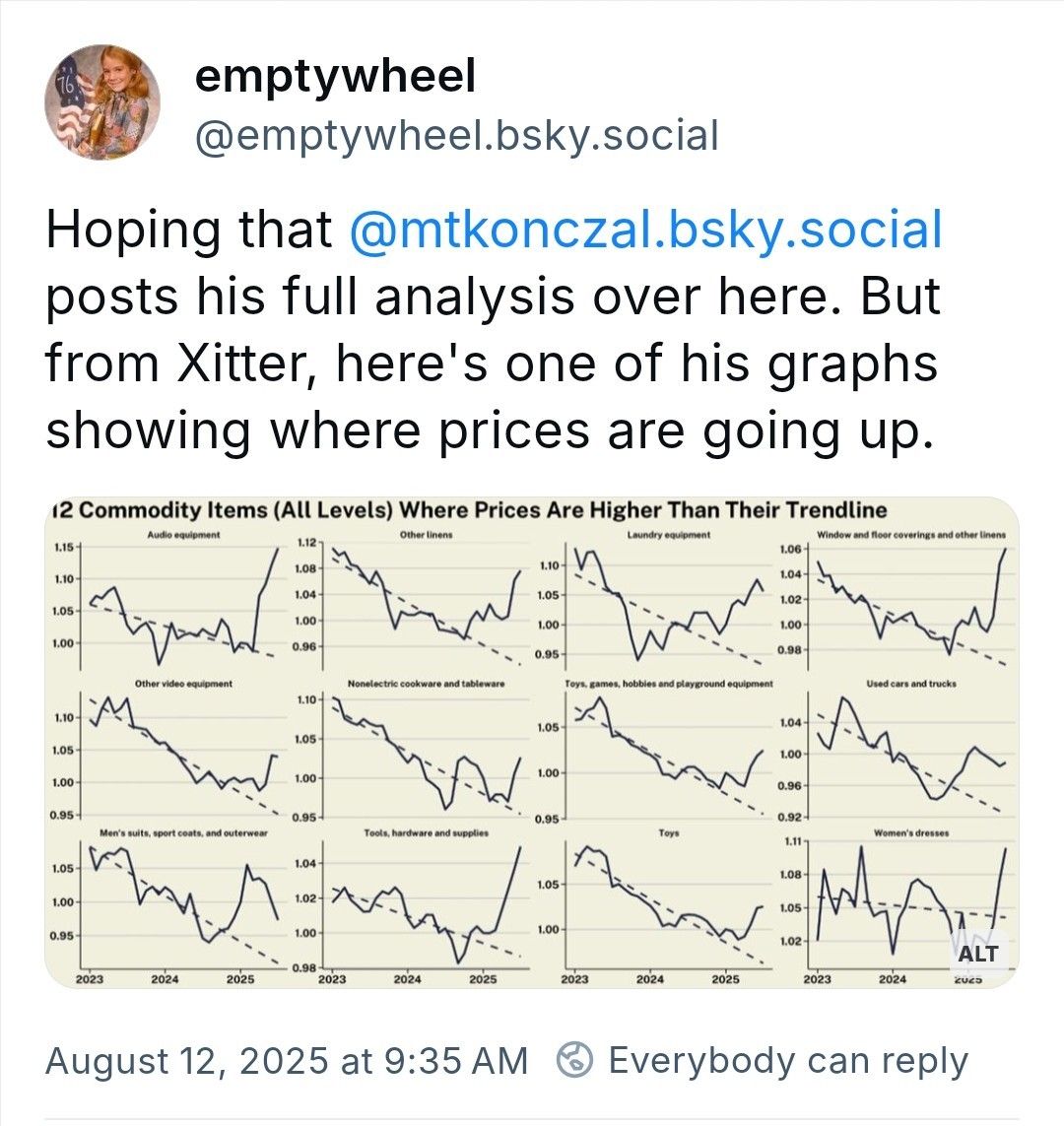Open the emptywheel display name
The image size is (1064, 1126).
pos(335,77)
